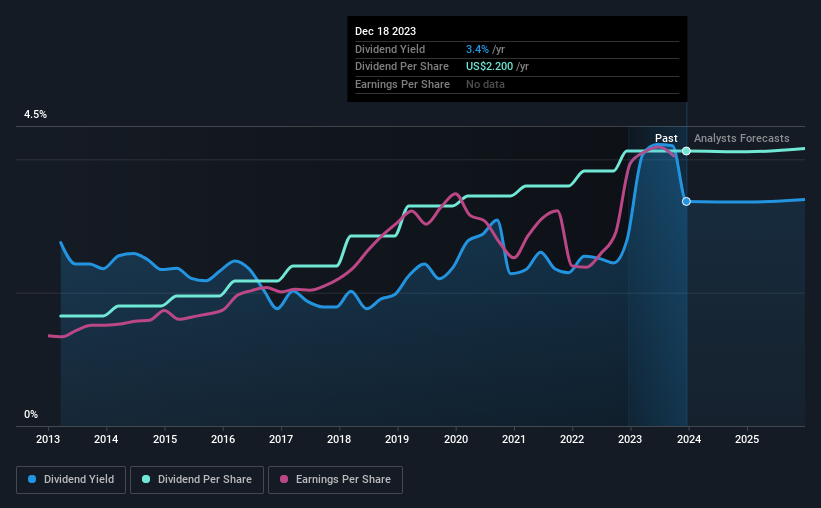Click the 2016 x-axis label
821x508 pixels.
click(223, 439)
